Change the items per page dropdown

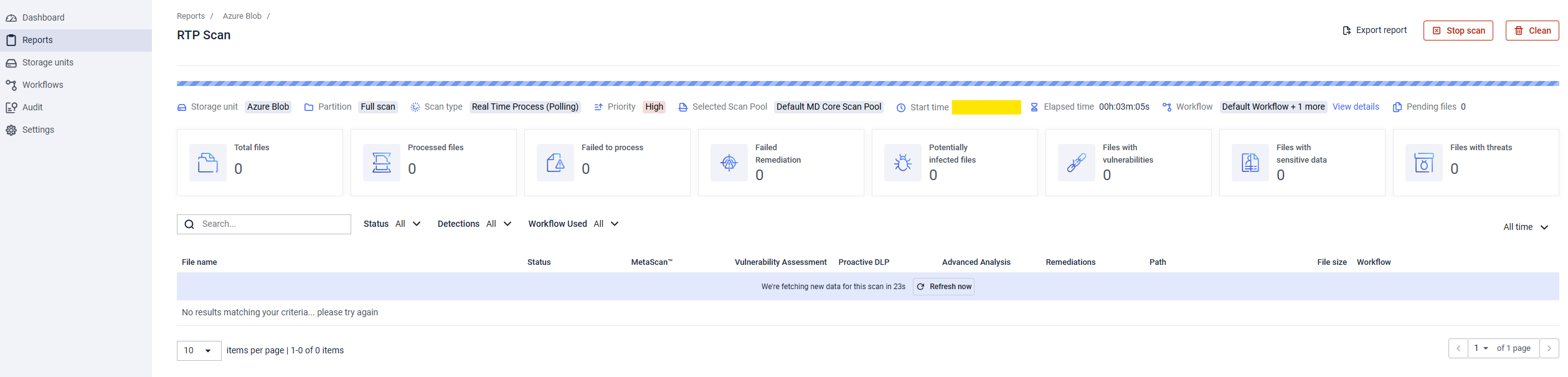click(199, 350)
